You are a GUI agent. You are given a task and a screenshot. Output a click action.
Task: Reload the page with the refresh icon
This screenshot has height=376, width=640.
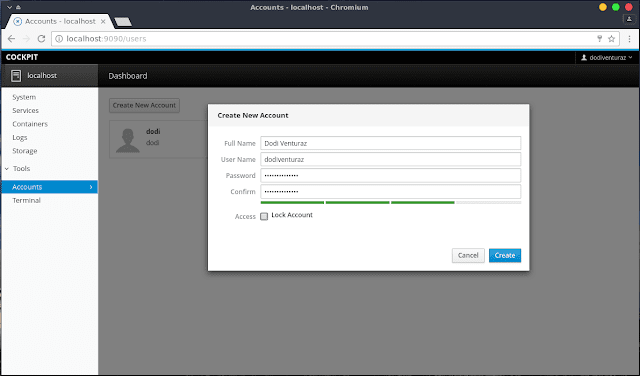tap(41, 39)
